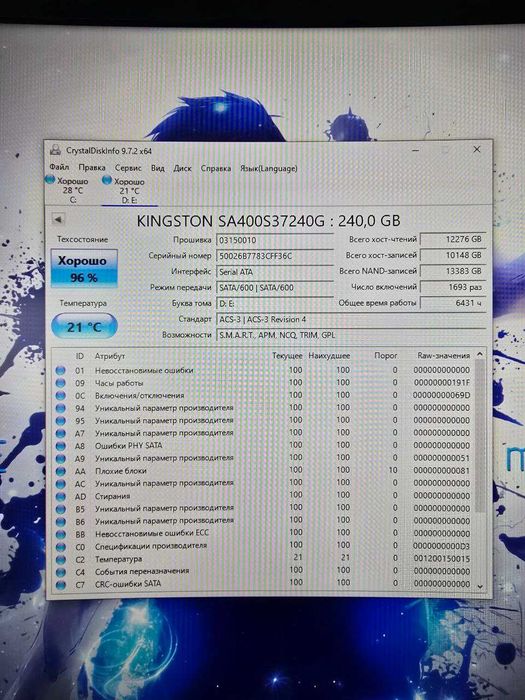Open the Правка menu
The width and height of the screenshot is (525, 700).
92,168
